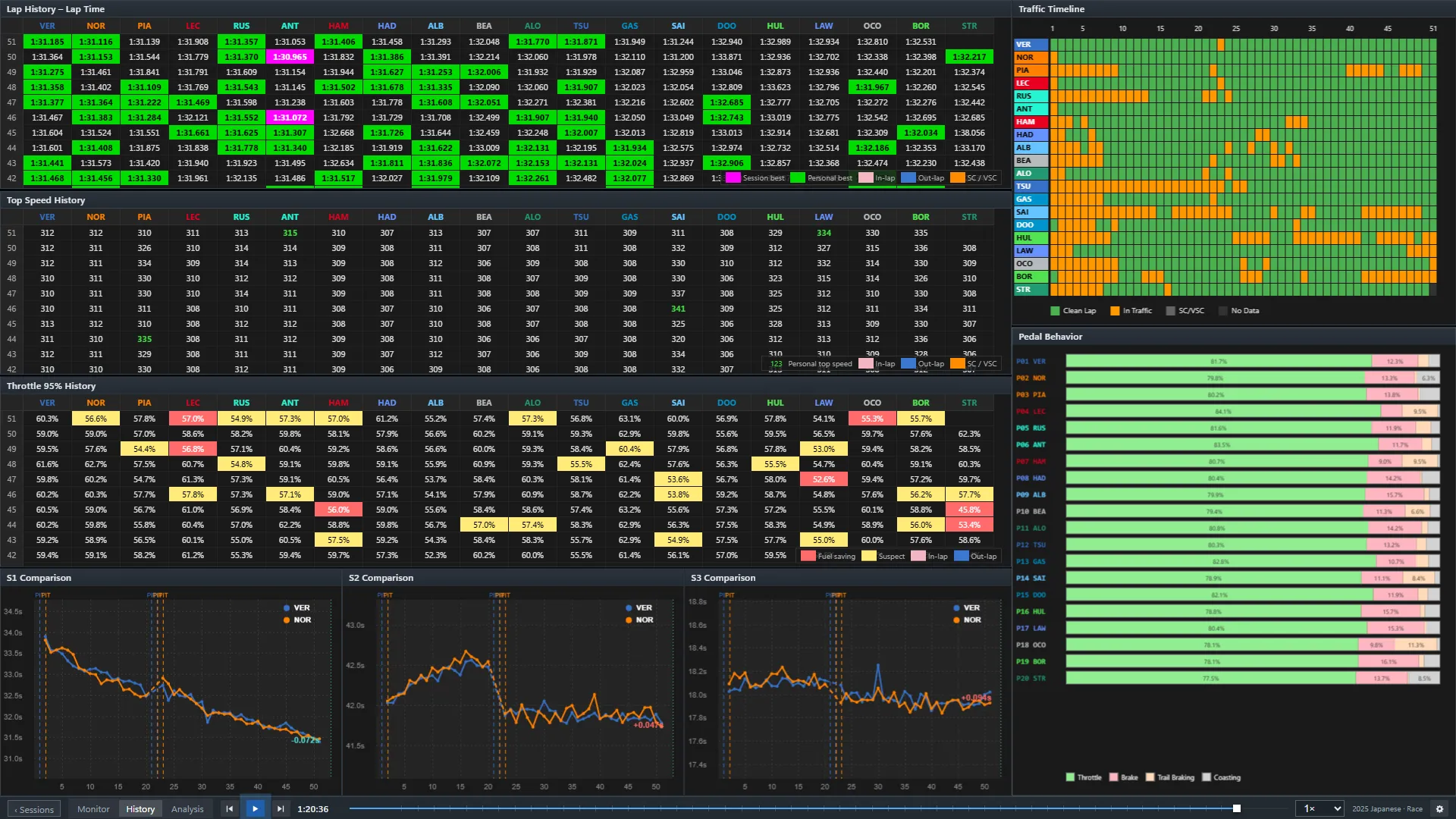This screenshot has width=1456, height=819.
Task: Click the In Traffic legend swatch
Action: point(1115,311)
